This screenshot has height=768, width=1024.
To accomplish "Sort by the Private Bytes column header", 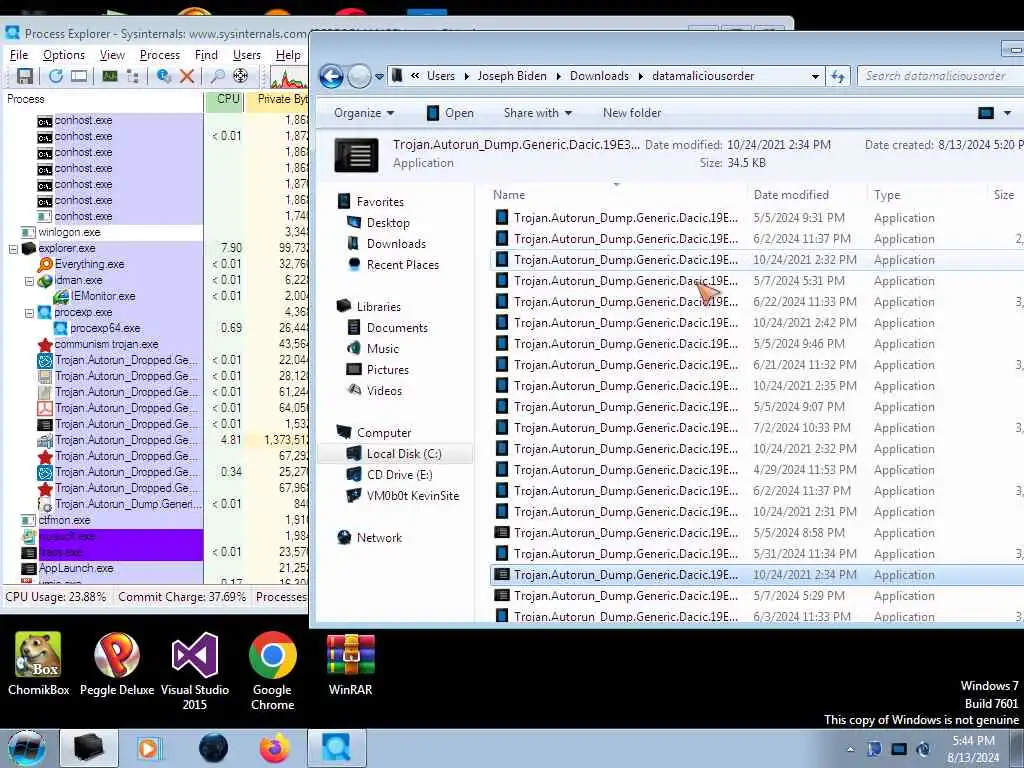I will (x=277, y=99).
